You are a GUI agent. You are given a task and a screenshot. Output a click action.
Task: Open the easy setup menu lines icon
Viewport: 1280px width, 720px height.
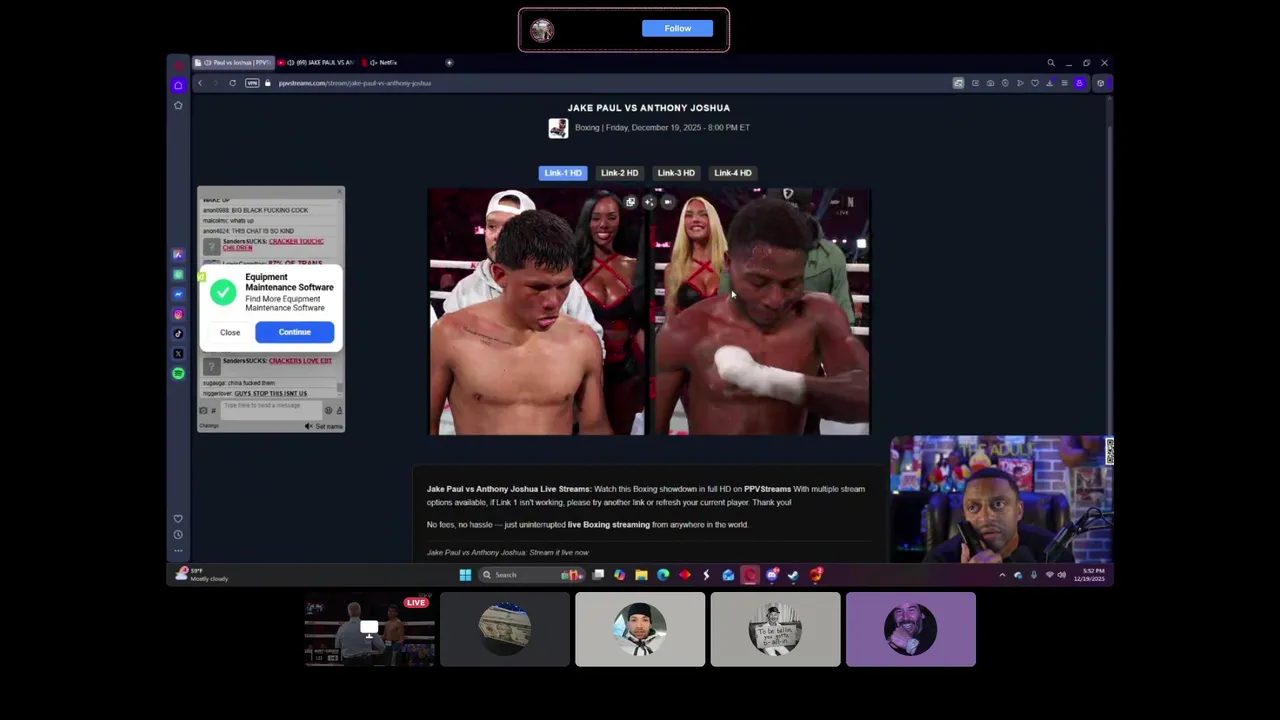(1064, 83)
